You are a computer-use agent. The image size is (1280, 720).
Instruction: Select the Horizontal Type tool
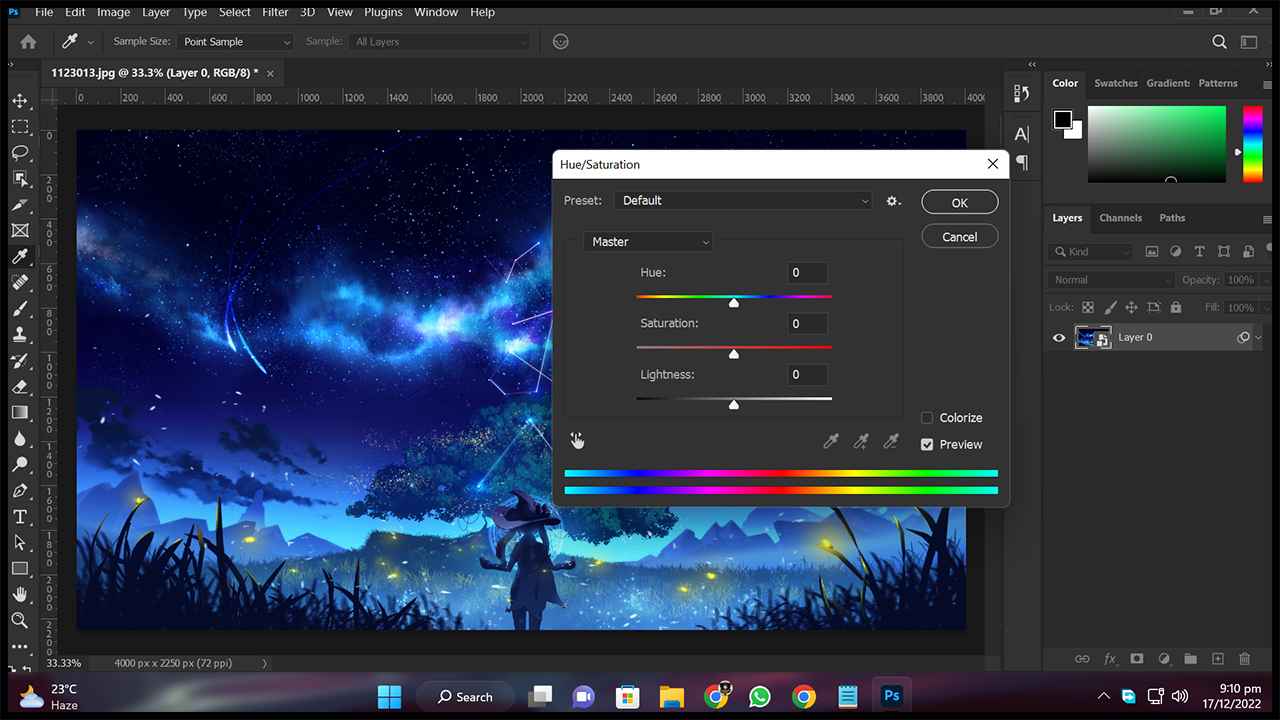point(20,517)
